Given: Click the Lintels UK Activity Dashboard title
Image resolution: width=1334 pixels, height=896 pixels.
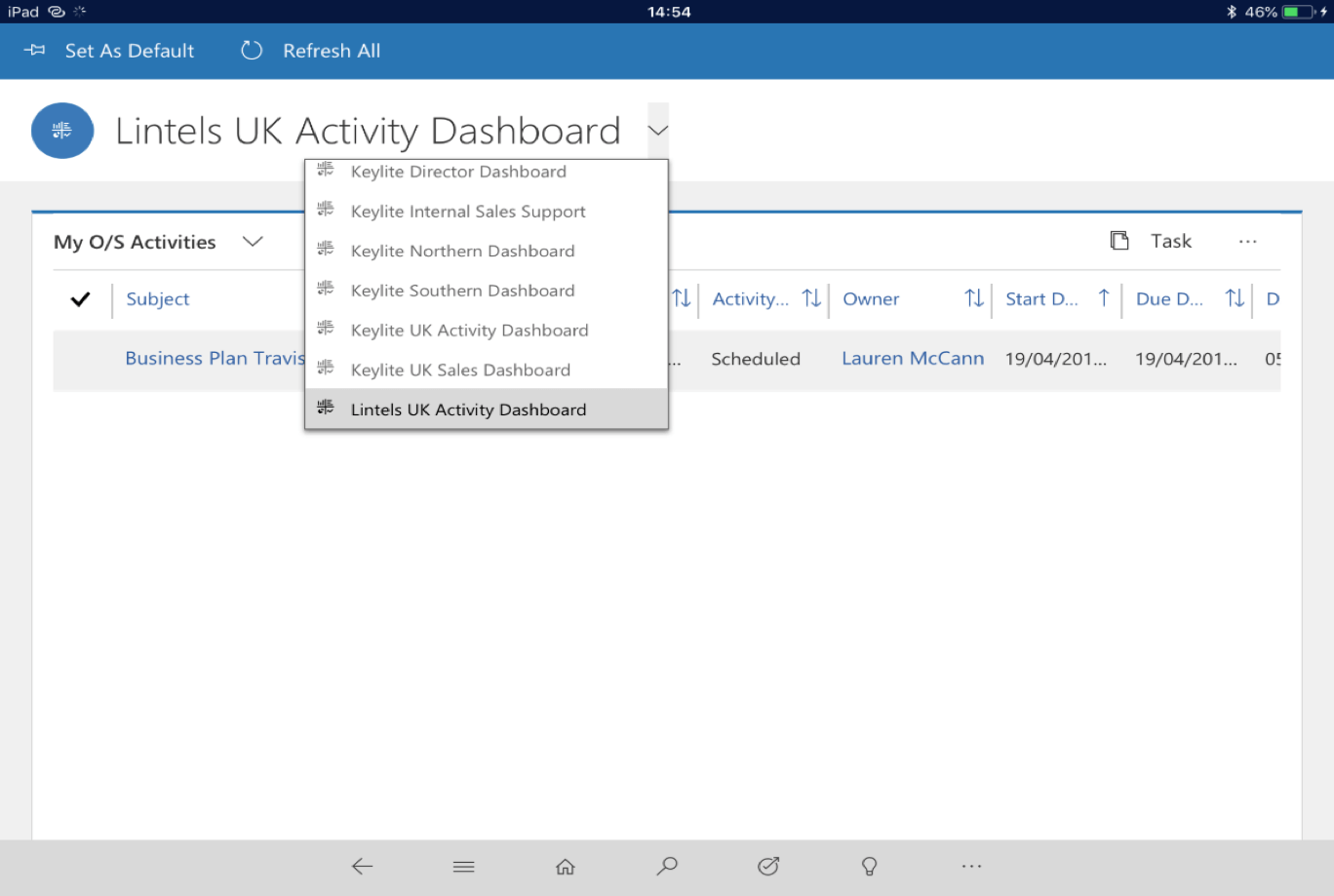Looking at the screenshot, I should (368, 131).
